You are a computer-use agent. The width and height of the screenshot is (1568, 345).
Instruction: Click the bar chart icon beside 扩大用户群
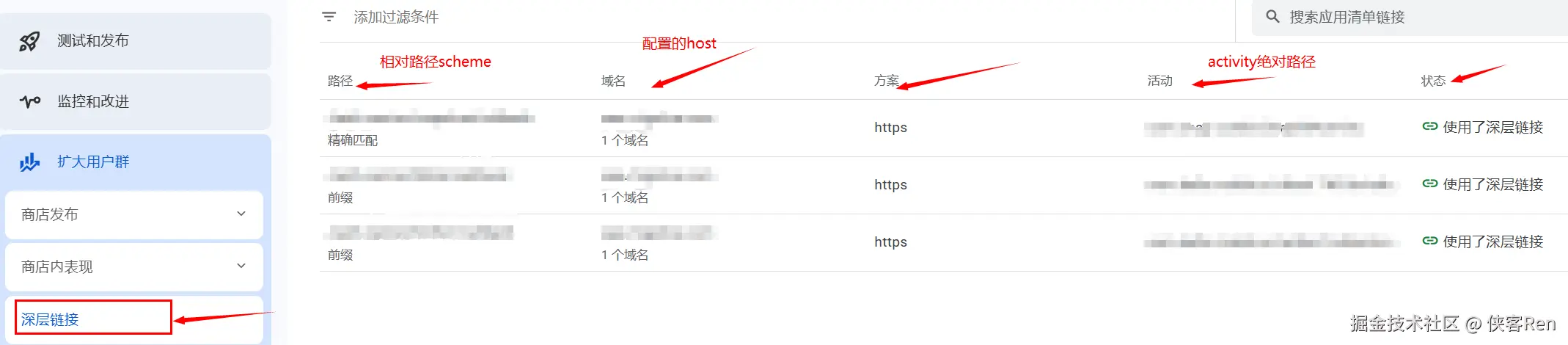(30, 161)
